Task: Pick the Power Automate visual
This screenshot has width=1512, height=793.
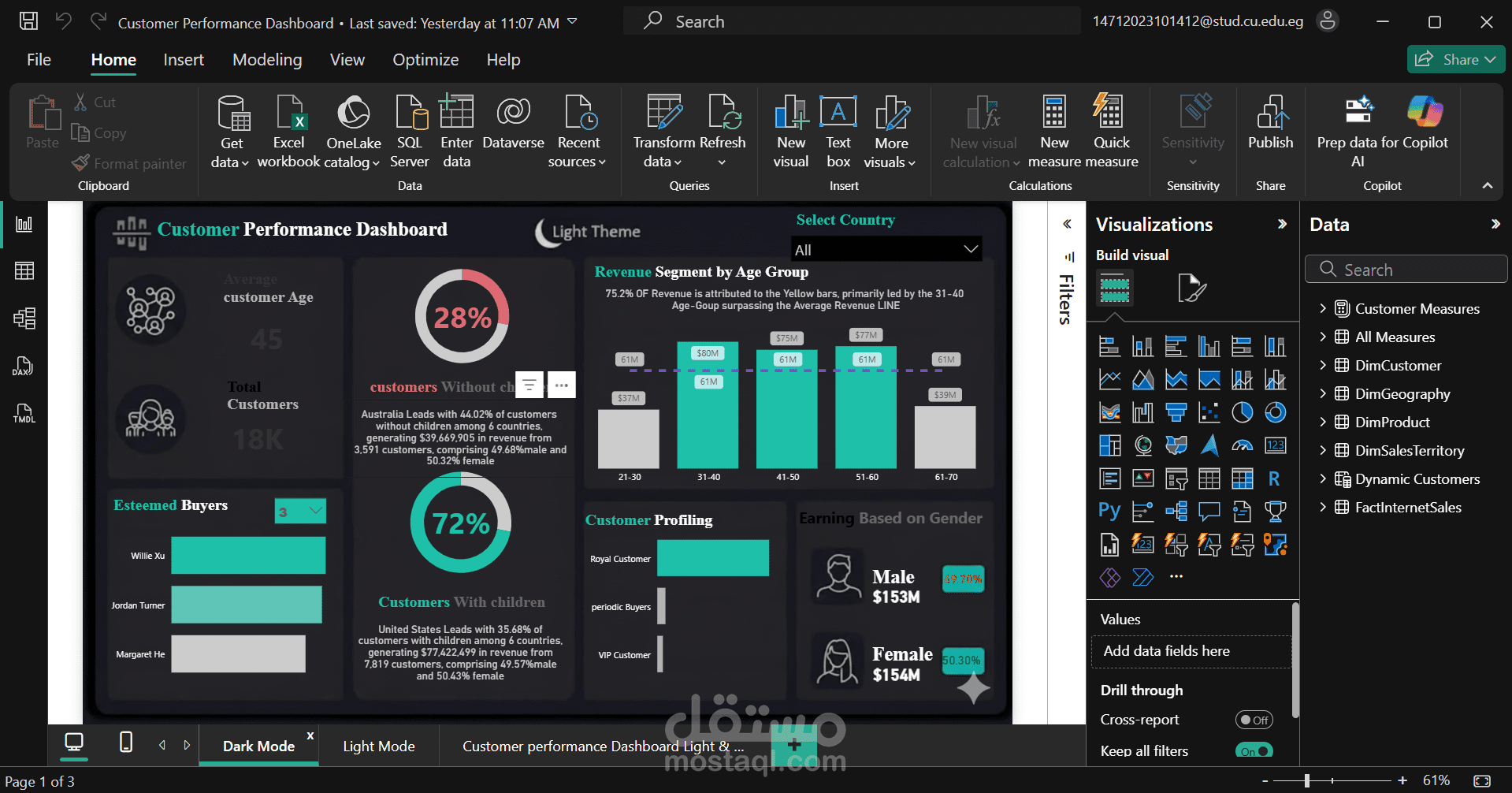Action: coord(1143,578)
